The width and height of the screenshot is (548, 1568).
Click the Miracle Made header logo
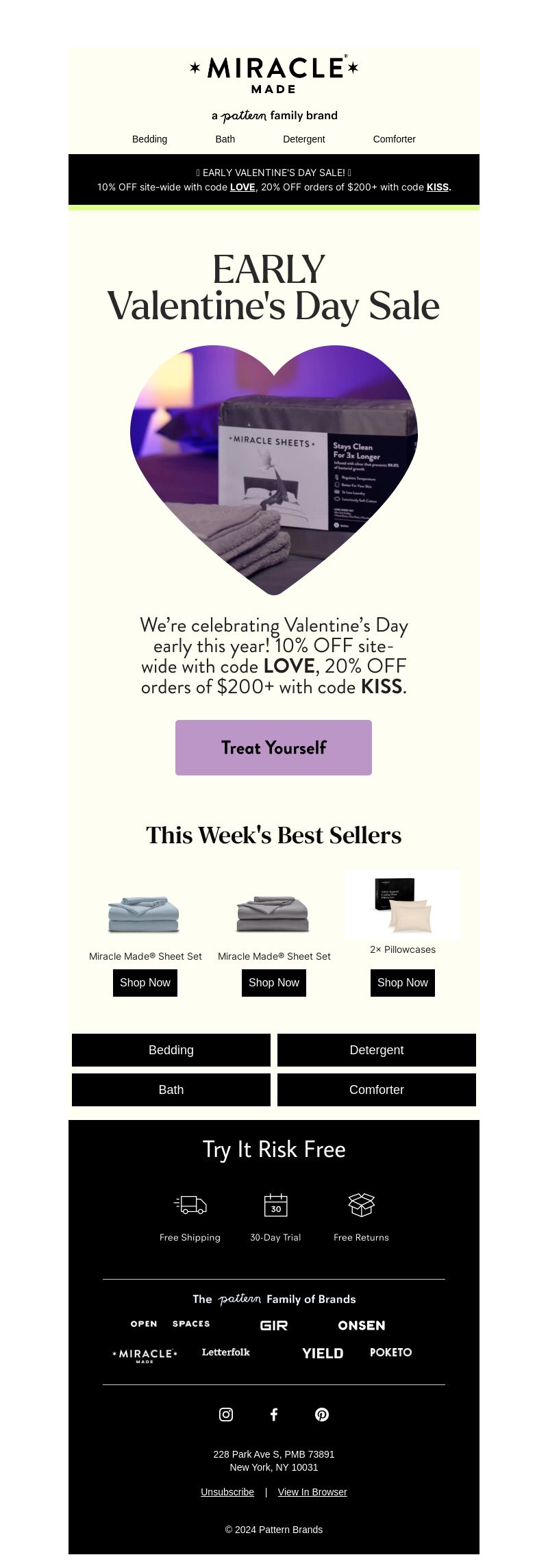pyautogui.click(x=274, y=75)
